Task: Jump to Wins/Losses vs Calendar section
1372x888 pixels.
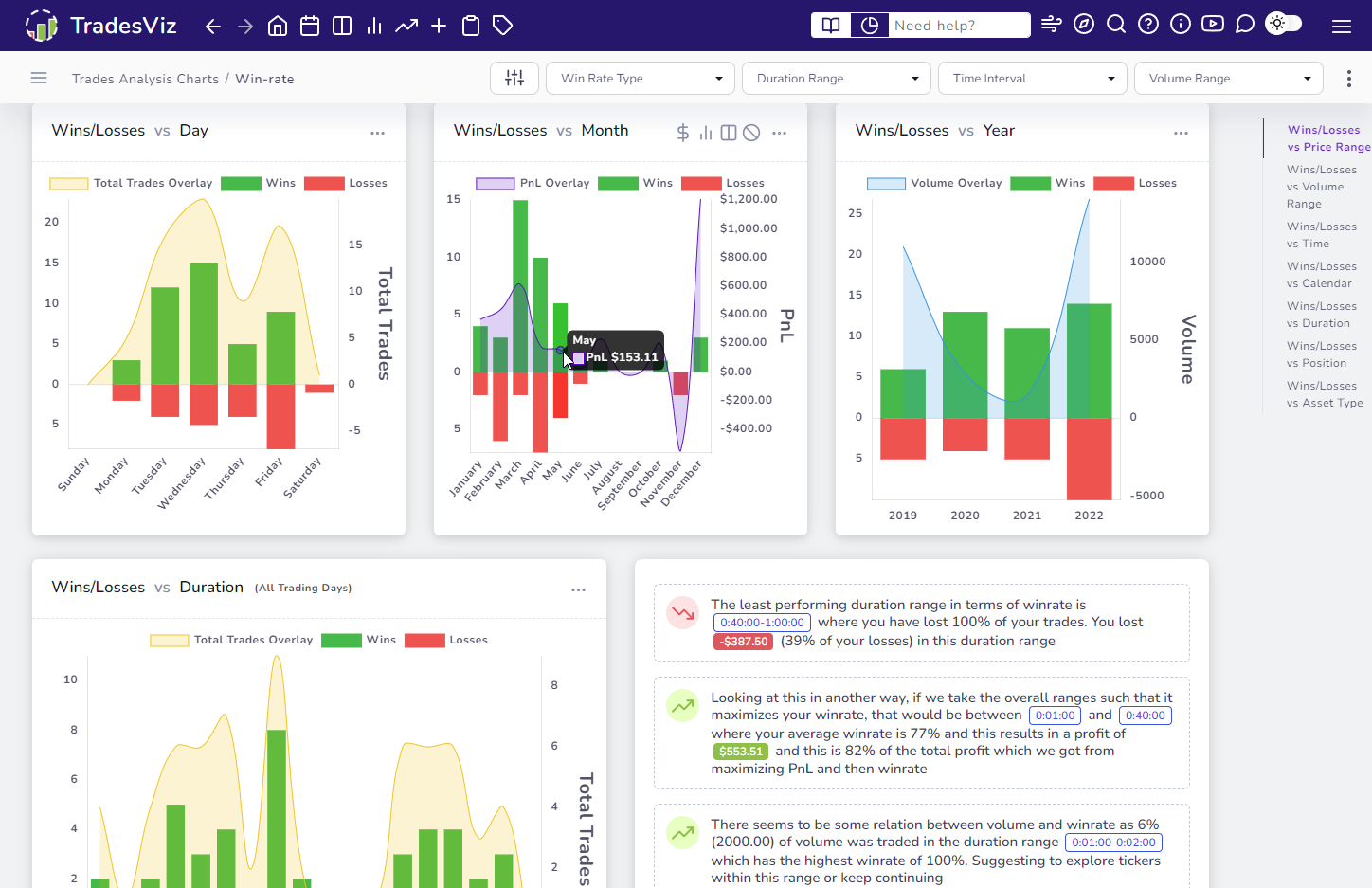Action: (x=1321, y=275)
